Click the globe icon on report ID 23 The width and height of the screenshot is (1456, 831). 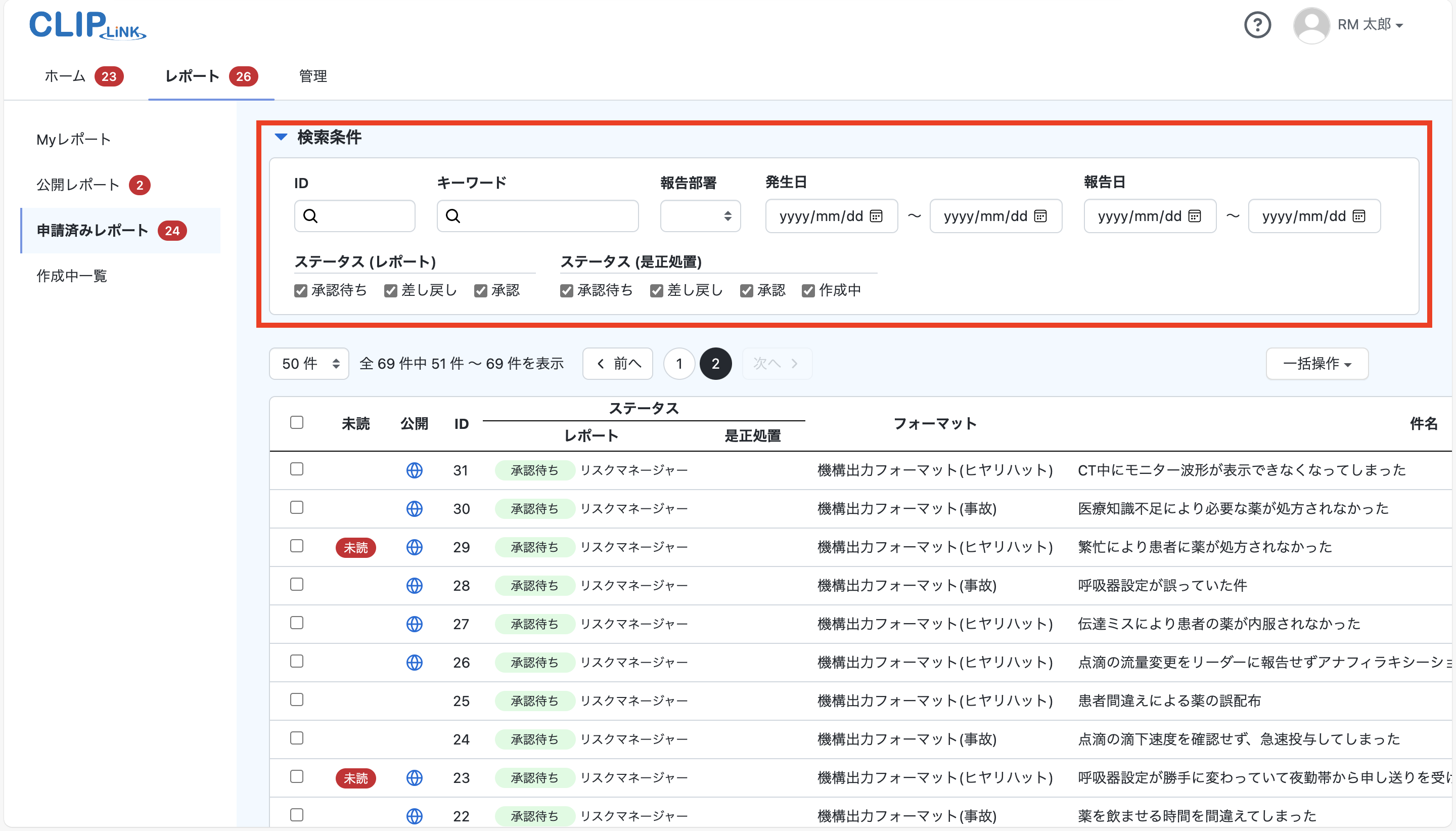tap(415, 777)
